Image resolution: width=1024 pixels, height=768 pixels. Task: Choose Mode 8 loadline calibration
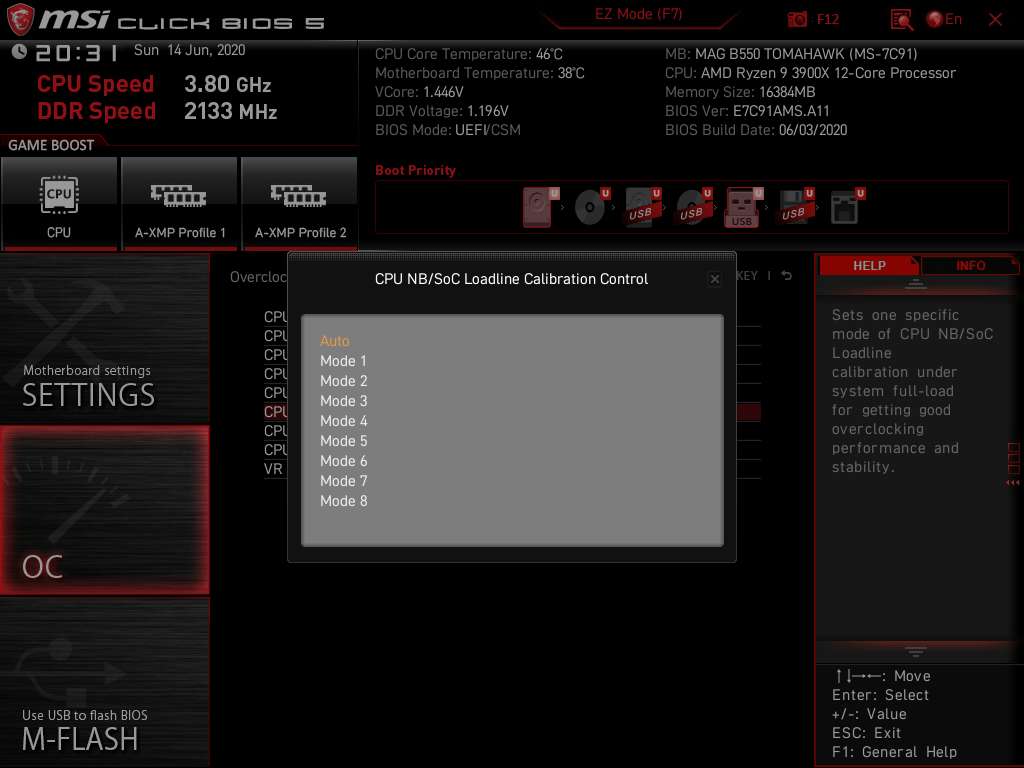(344, 501)
